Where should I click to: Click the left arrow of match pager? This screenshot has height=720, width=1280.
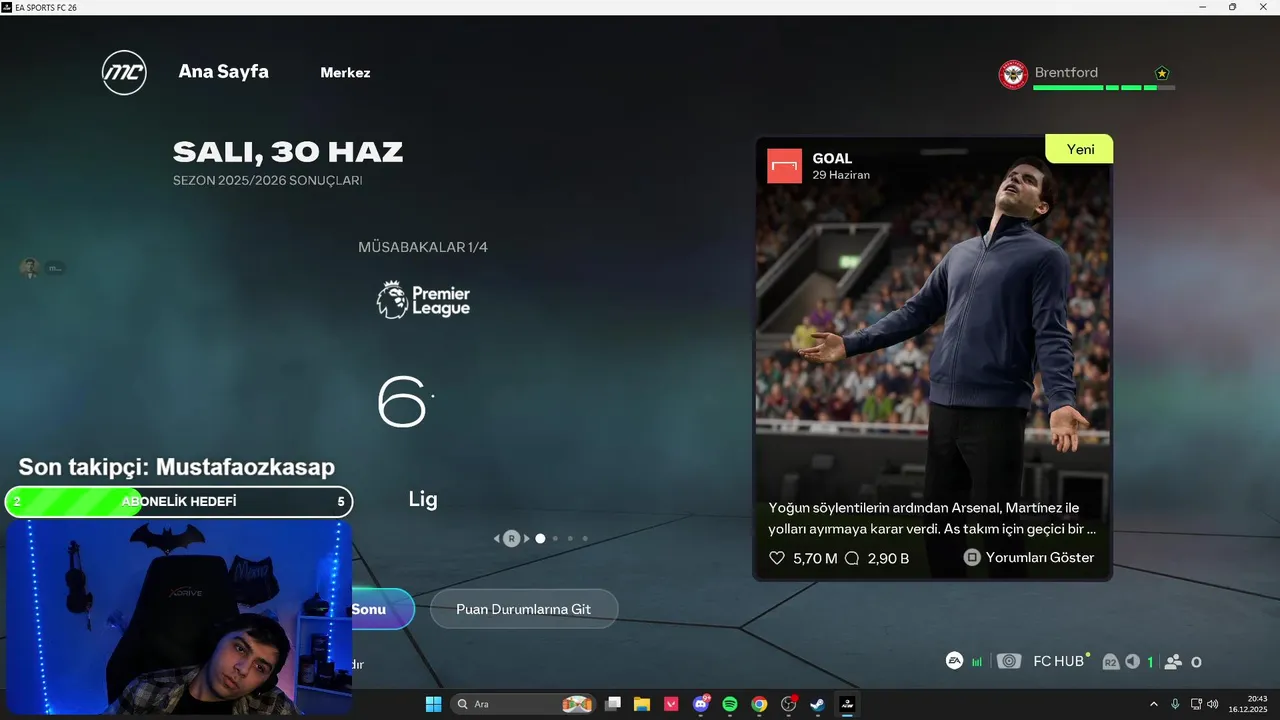coord(497,539)
